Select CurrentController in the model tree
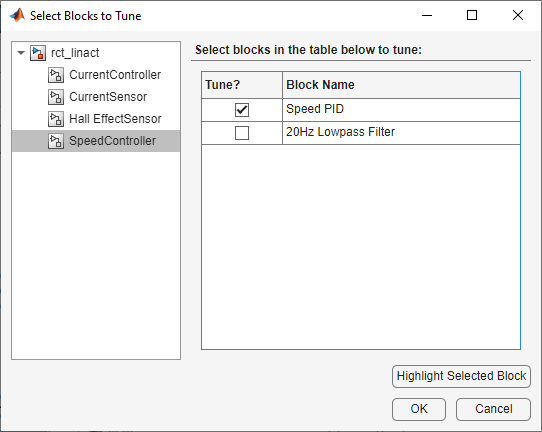The width and height of the screenshot is (542, 432). [x=115, y=75]
